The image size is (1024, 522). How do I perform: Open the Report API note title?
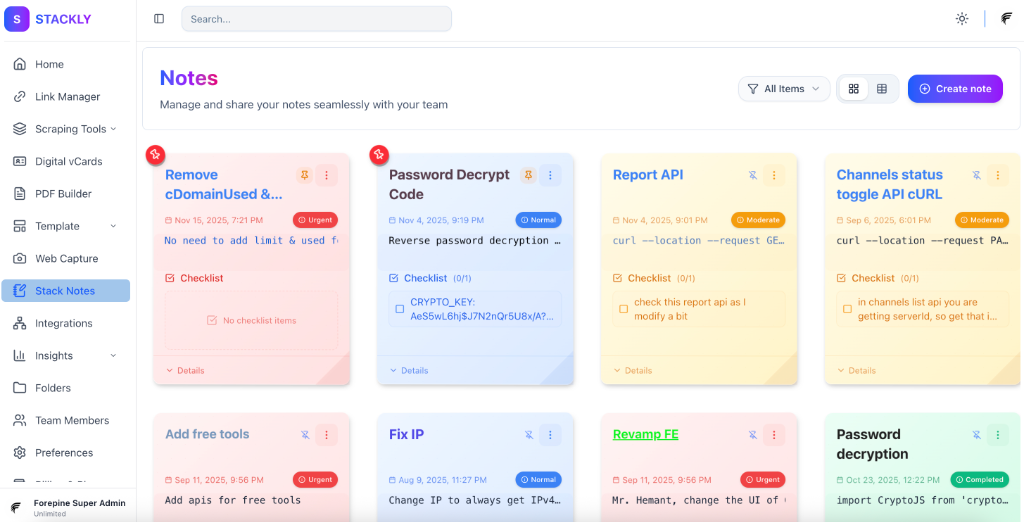coord(648,174)
